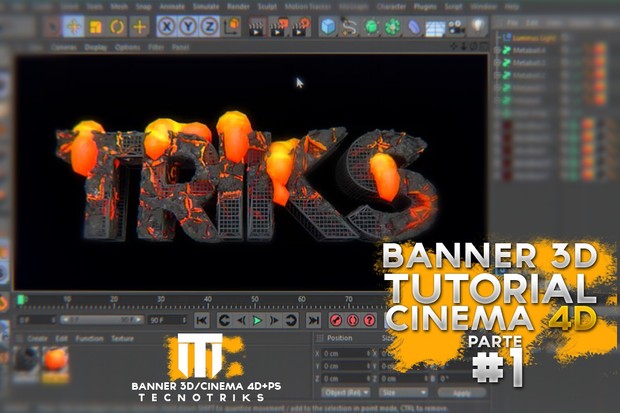The image size is (620, 413).
Task: Open object manager Edit menu
Action: click(532, 23)
